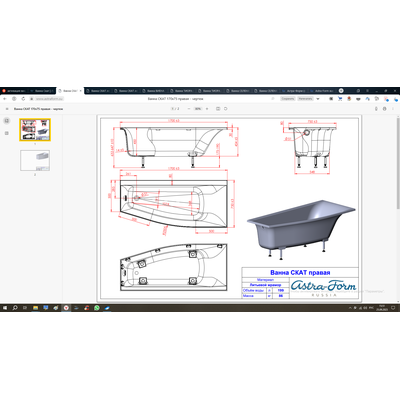
Task: Open WhatsApp from the taskbar
Action: click(x=97, y=308)
